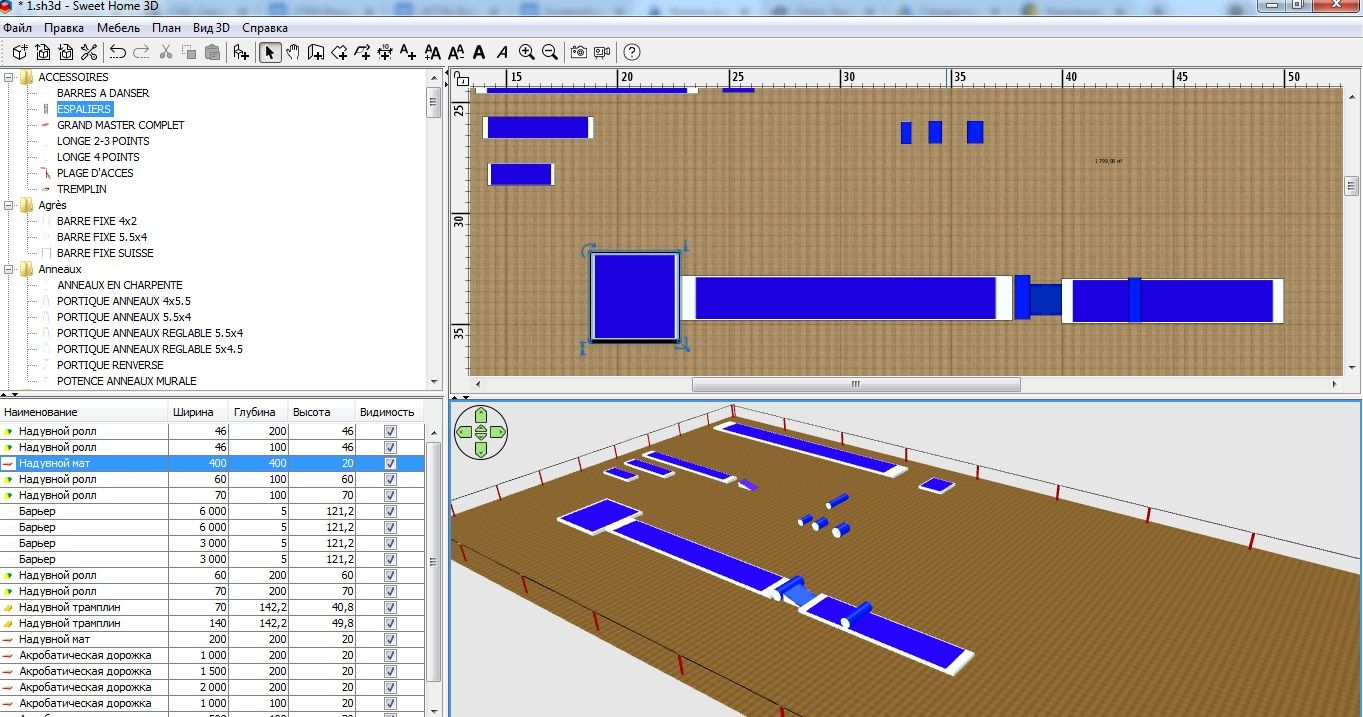Click the Zoom in magnifier icon
This screenshot has width=1363, height=717.
coord(527,52)
